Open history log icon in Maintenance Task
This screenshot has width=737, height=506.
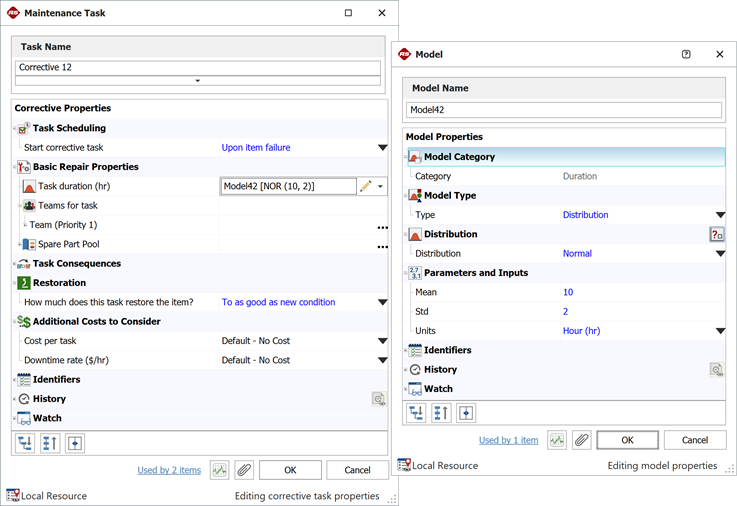click(x=379, y=399)
